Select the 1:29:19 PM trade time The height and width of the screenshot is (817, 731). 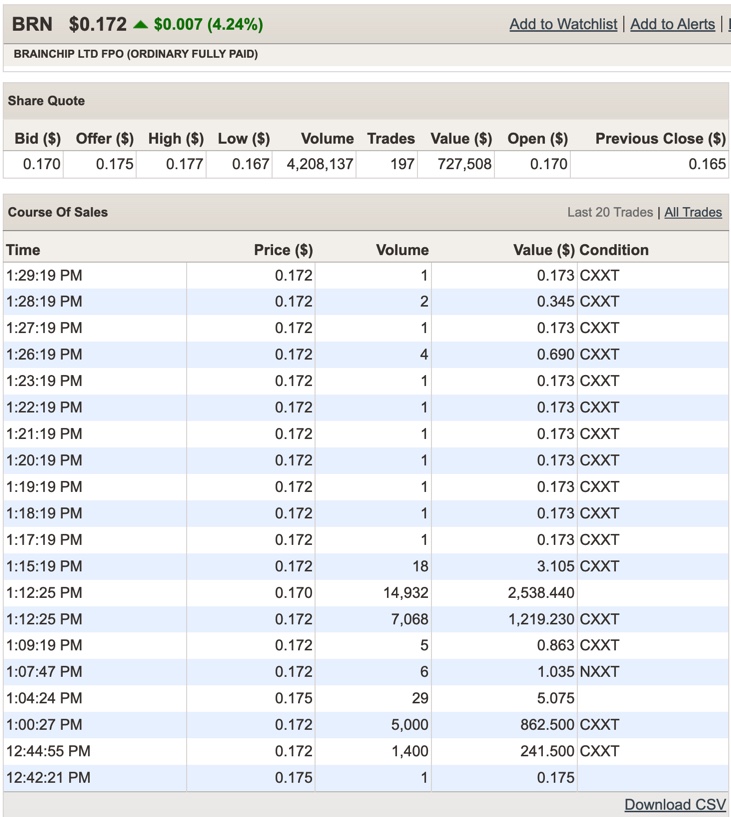pos(44,275)
